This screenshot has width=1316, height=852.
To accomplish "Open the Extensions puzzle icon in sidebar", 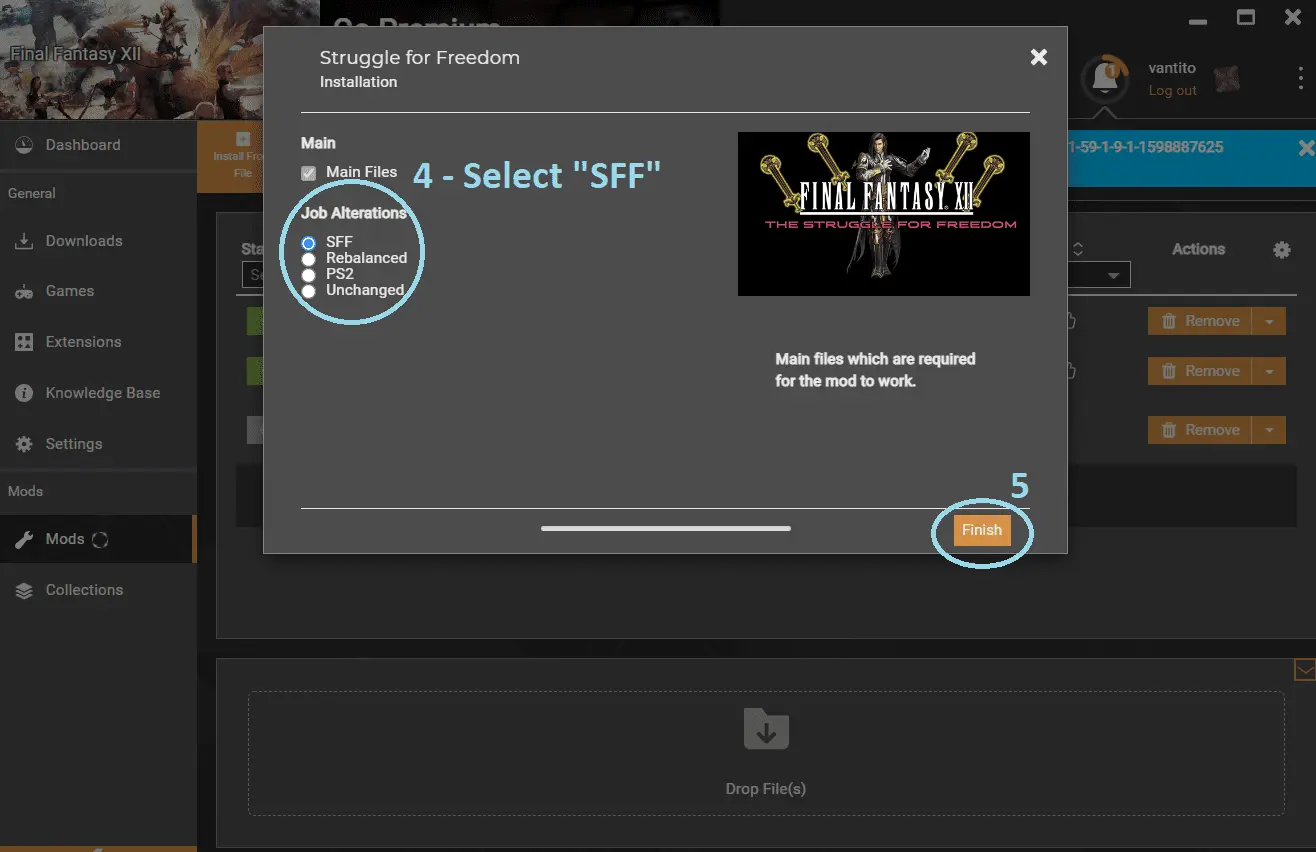I will [25, 342].
